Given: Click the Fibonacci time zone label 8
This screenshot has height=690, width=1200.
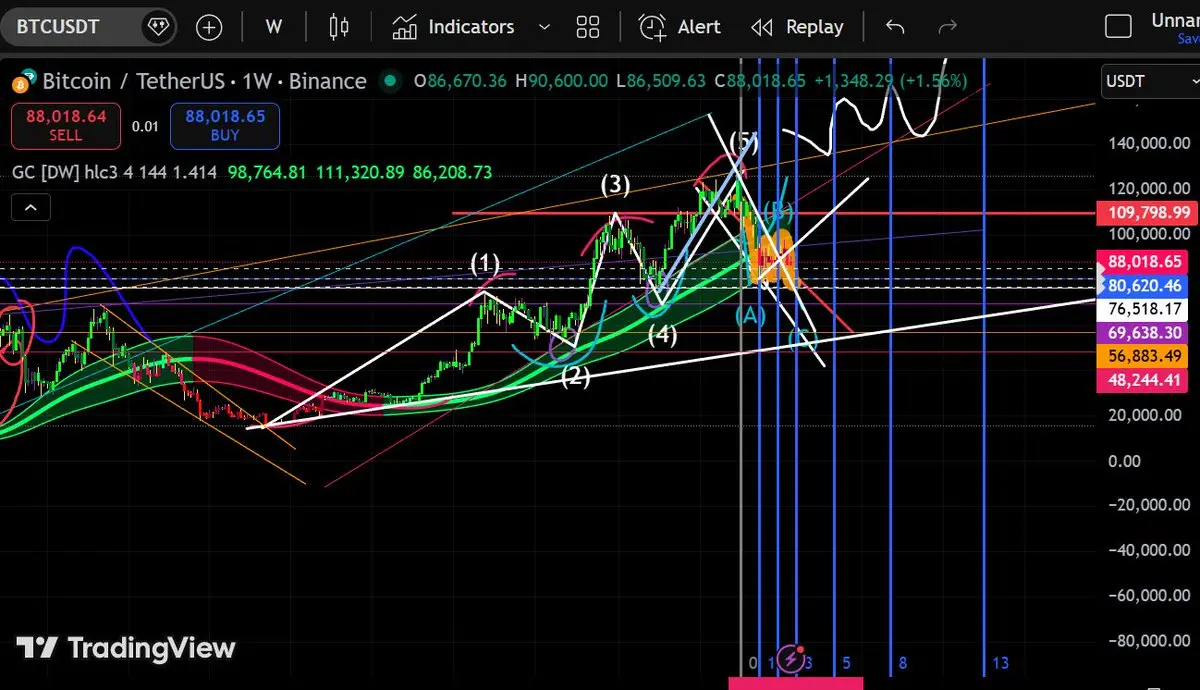Looking at the screenshot, I should [x=902, y=662].
